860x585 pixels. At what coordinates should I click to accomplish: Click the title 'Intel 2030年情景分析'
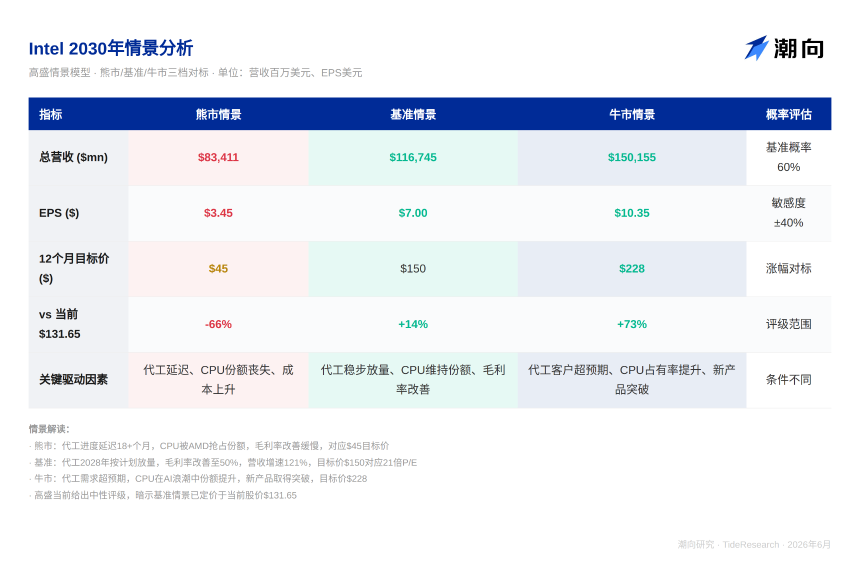click(111, 48)
